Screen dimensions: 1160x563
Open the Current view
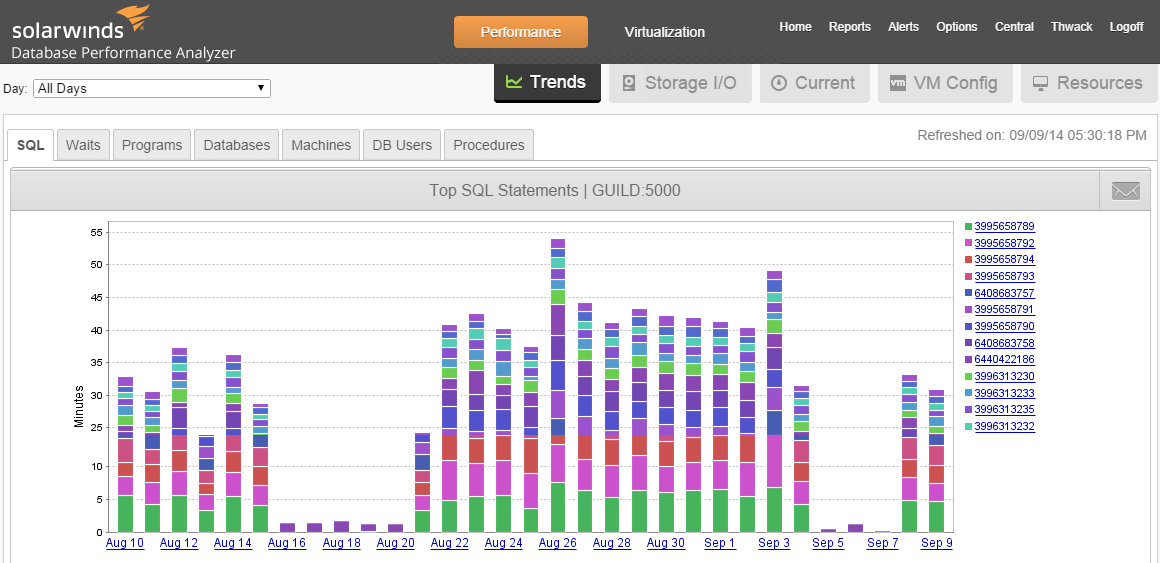point(813,83)
